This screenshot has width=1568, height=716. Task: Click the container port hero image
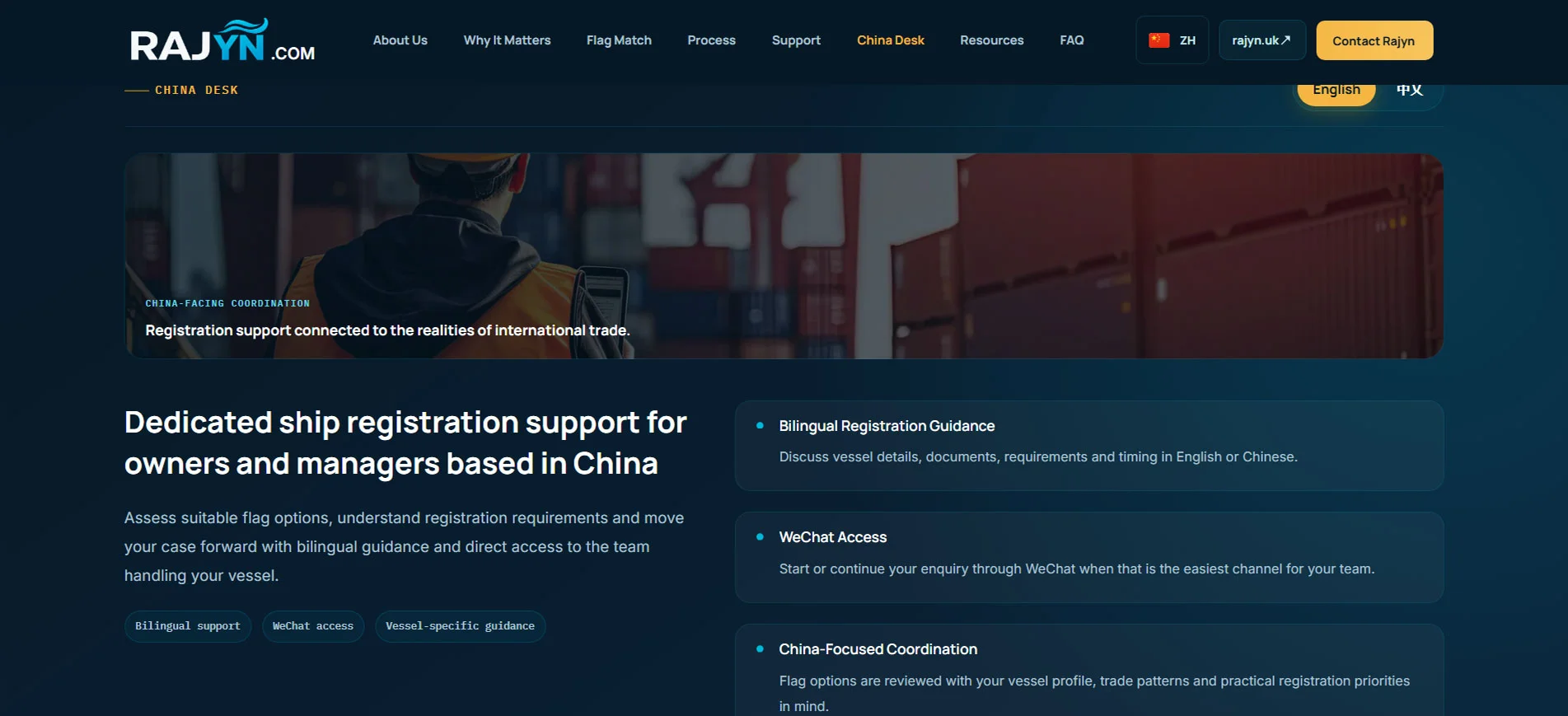point(784,255)
